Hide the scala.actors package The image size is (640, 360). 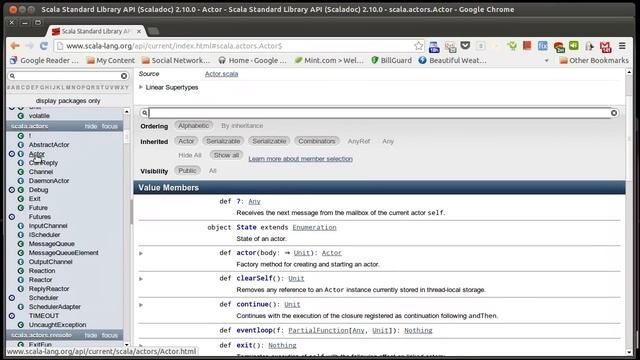(x=91, y=126)
